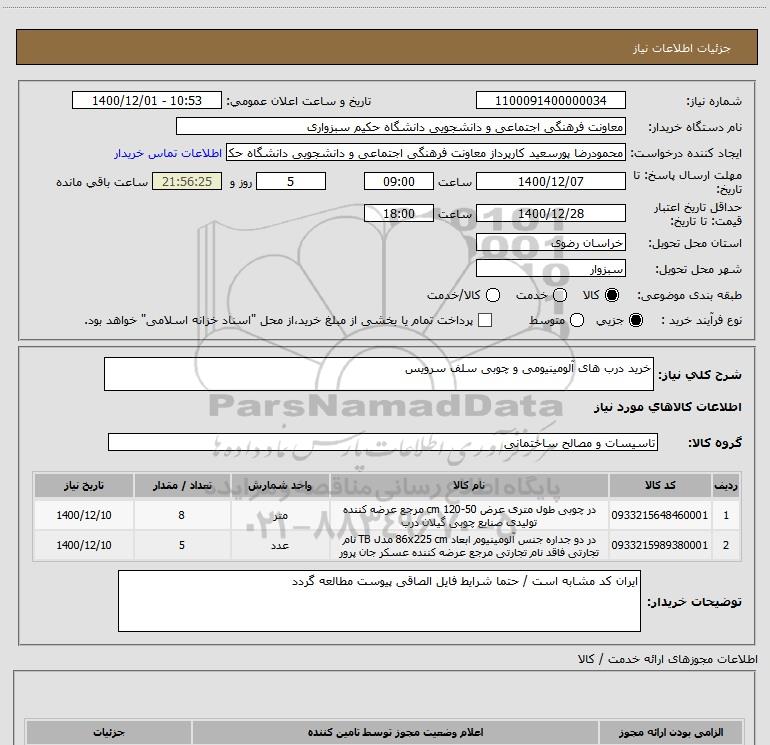This screenshot has height=745, width=770.
Task: Select the خدمت radio button
Action: 560,295
